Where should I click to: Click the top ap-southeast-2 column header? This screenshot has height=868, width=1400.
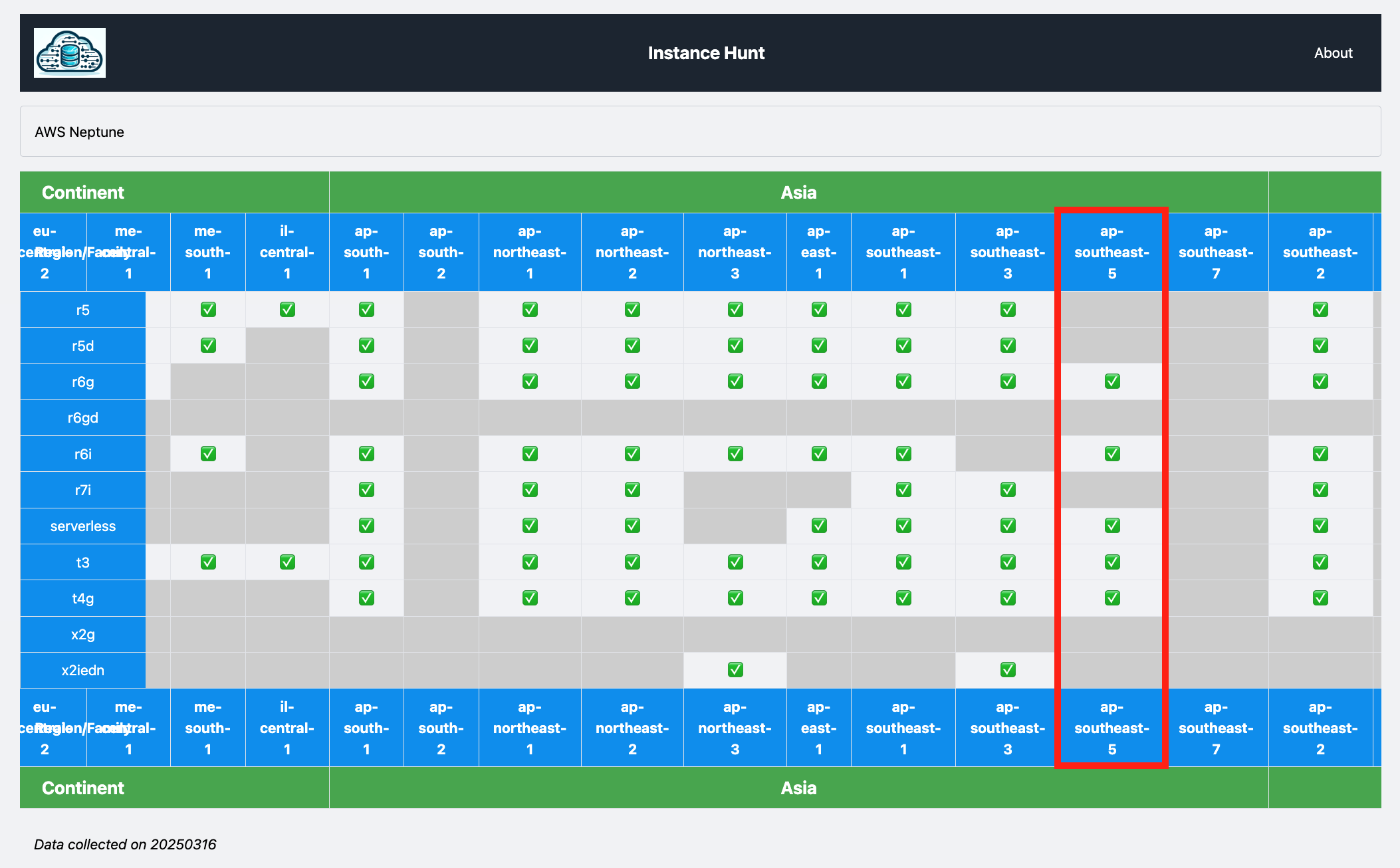1320,253
